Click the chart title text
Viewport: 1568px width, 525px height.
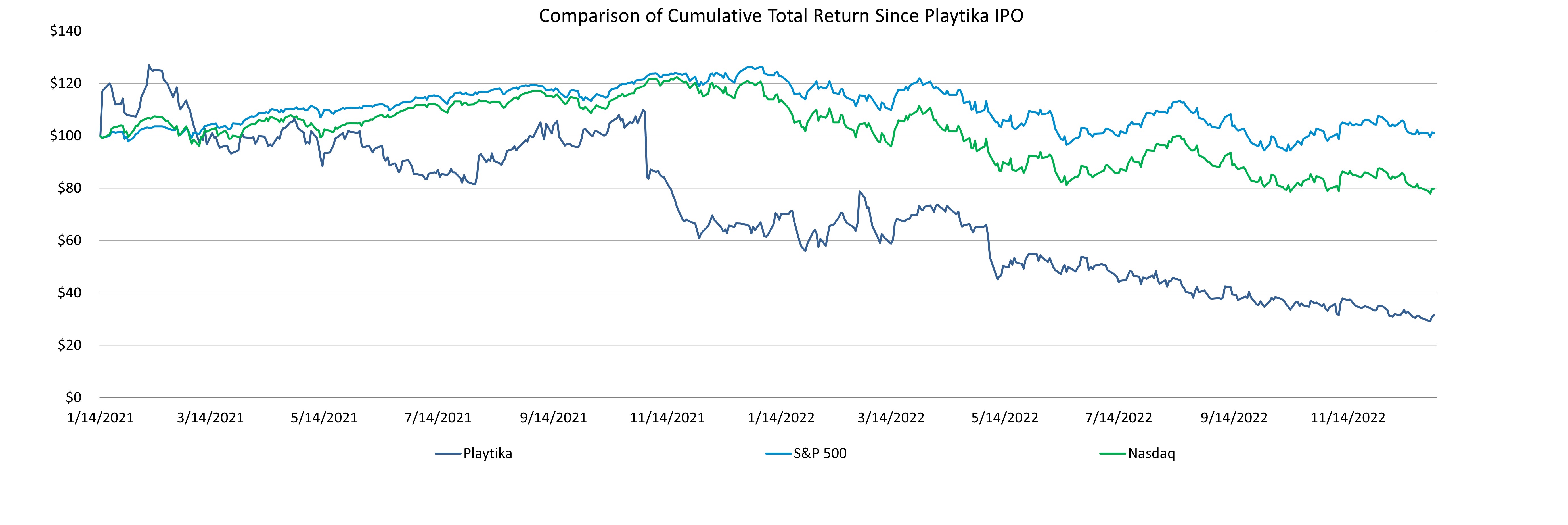[781, 16]
